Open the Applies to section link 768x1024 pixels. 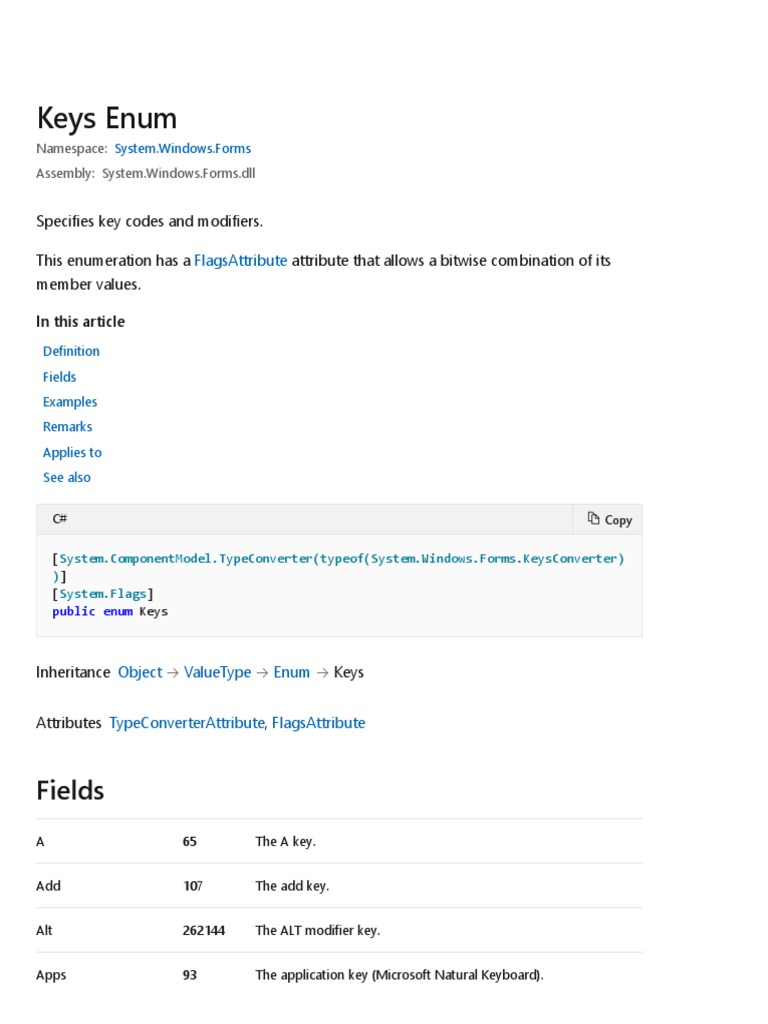point(72,452)
